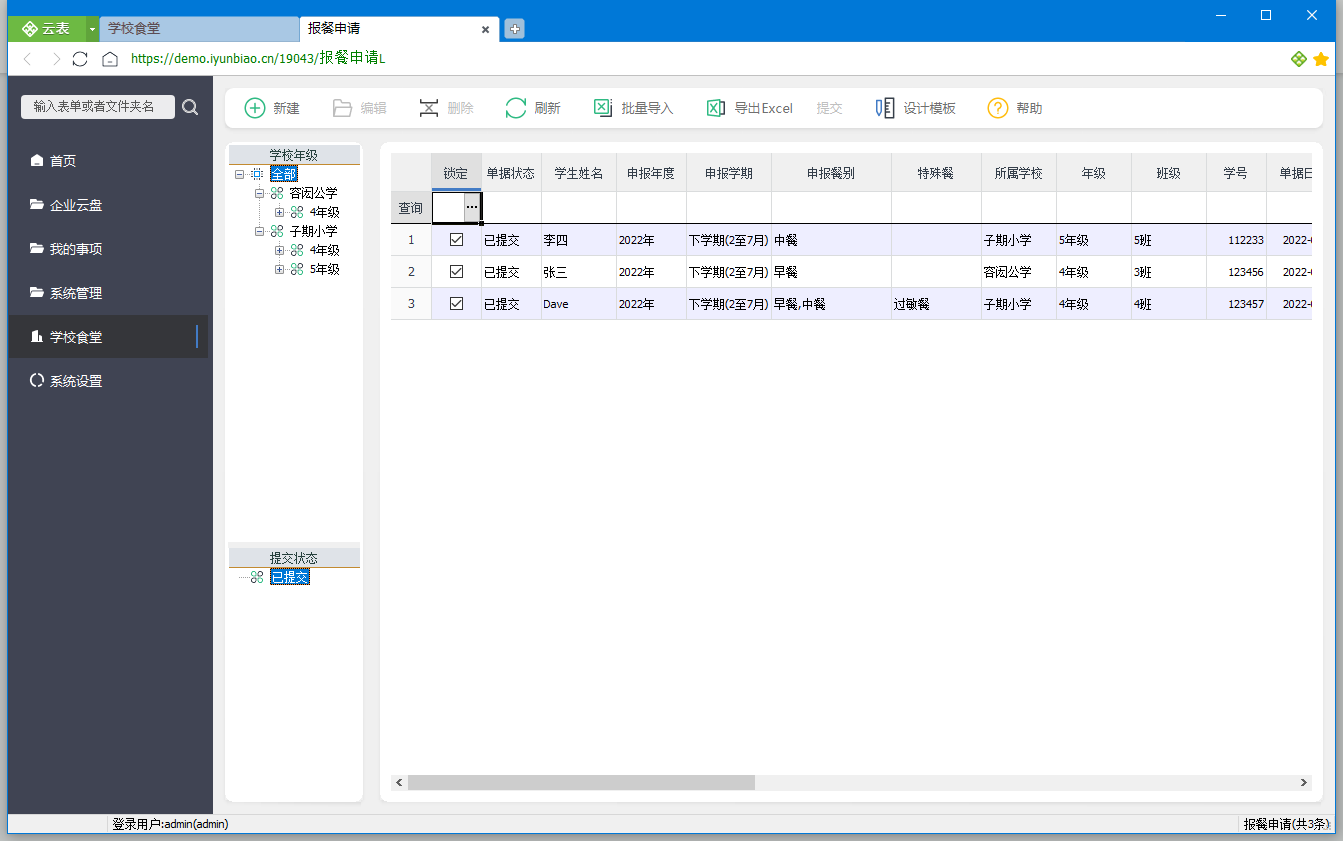Click the 子期小学 node icon
Viewport: 1343px width, 841px height.
coord(277,231)
